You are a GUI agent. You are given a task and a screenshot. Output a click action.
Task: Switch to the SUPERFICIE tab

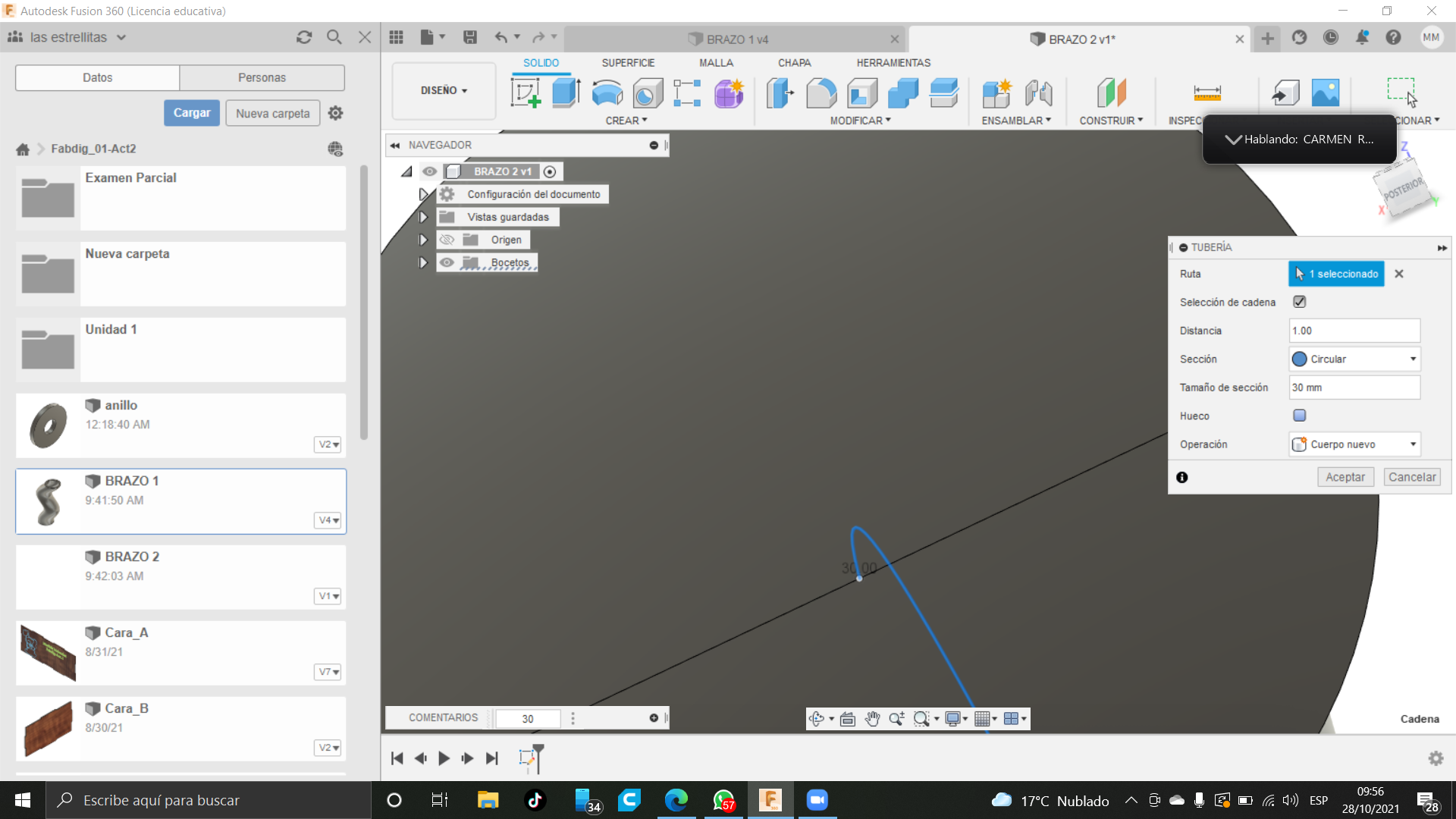pos(628,63)
